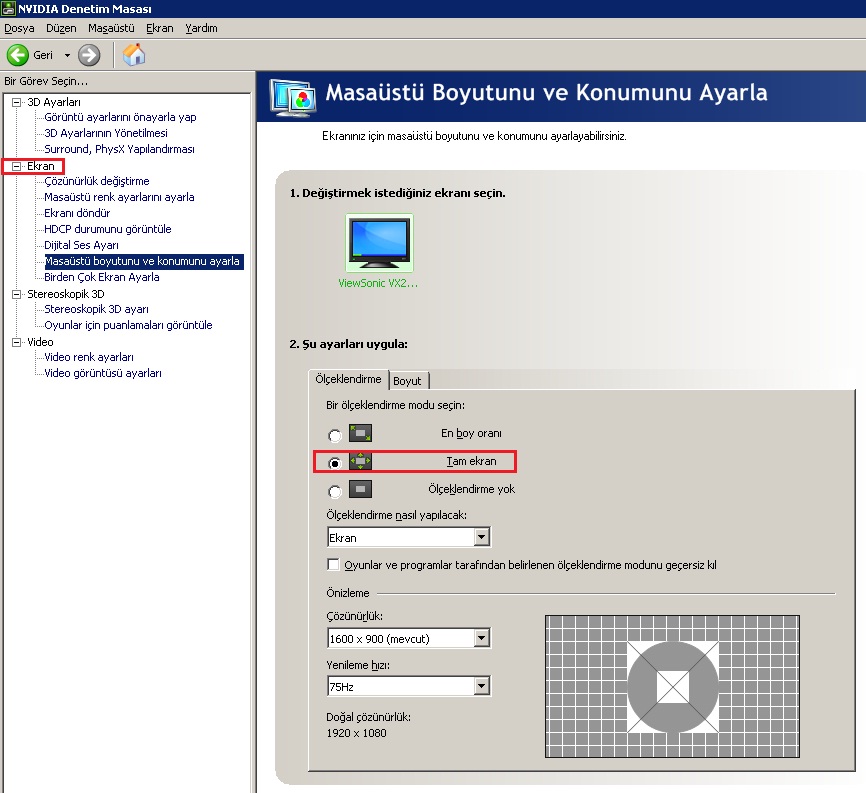The height and width of the screenshot is (793, 866).
Task: Open Görüntü ayarlarını önayarla yap
Action: click(x=120, y=117)
